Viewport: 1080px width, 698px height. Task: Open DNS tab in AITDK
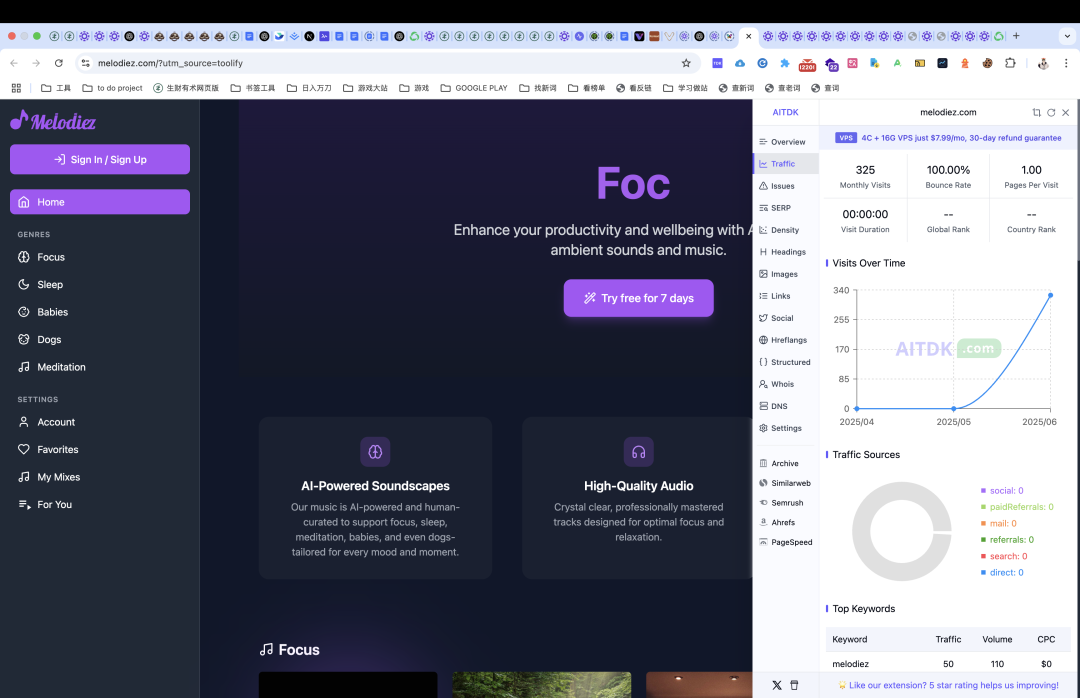point(785,407)
